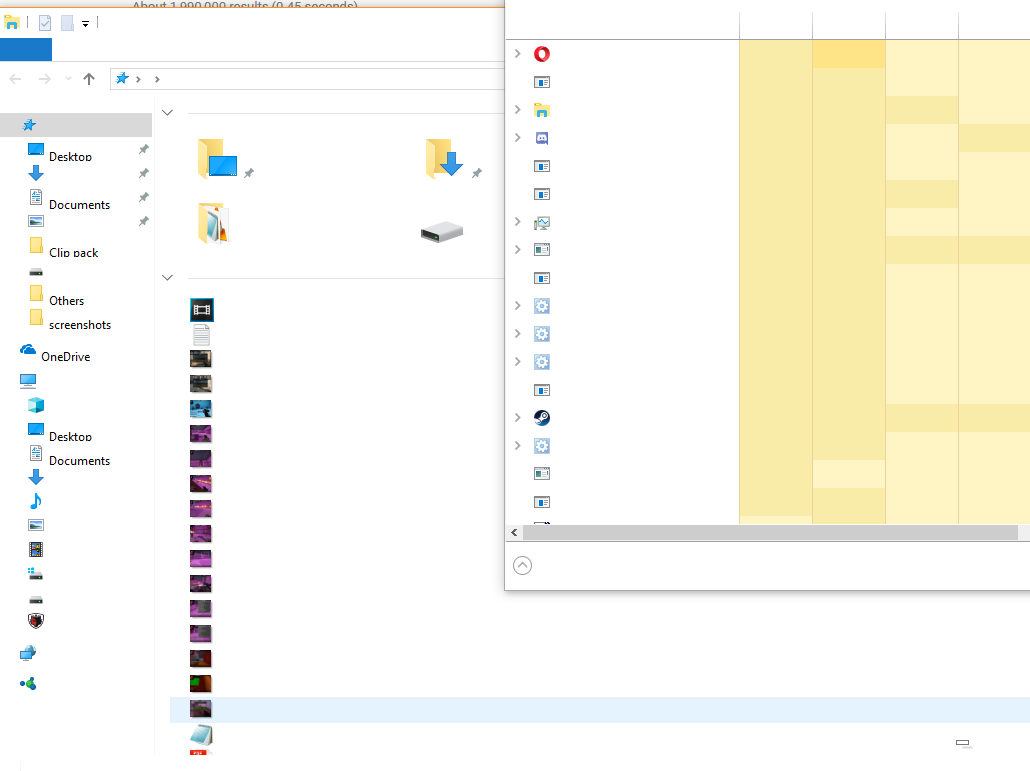This screenshot has width=1030, height=771.
Task: Unpin Documents using its pin icon
Action: click(143, 197)
